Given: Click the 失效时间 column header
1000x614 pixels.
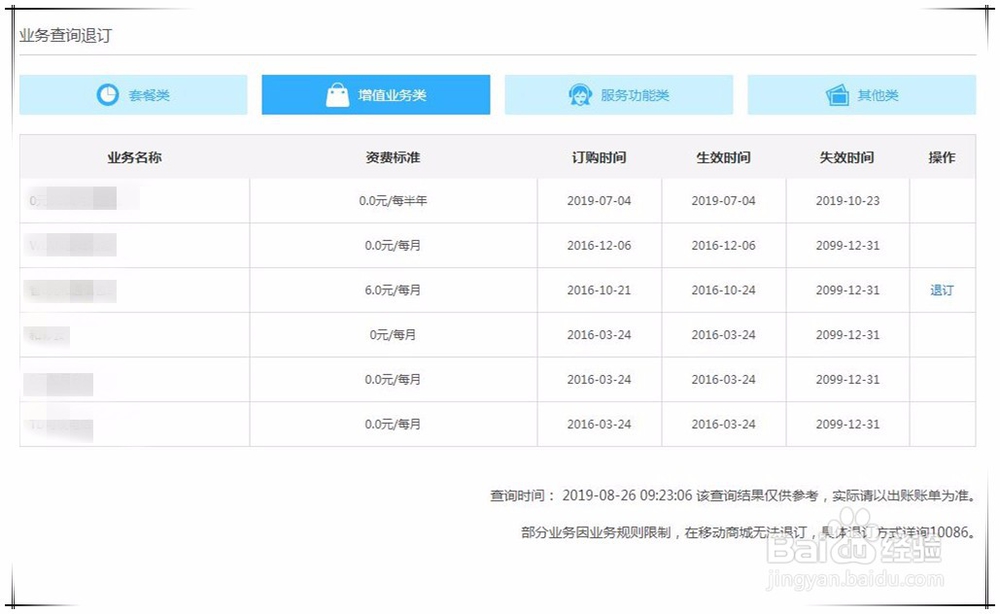Looking at the screenshot, I should pyautogui.click(x=848, y=157).
